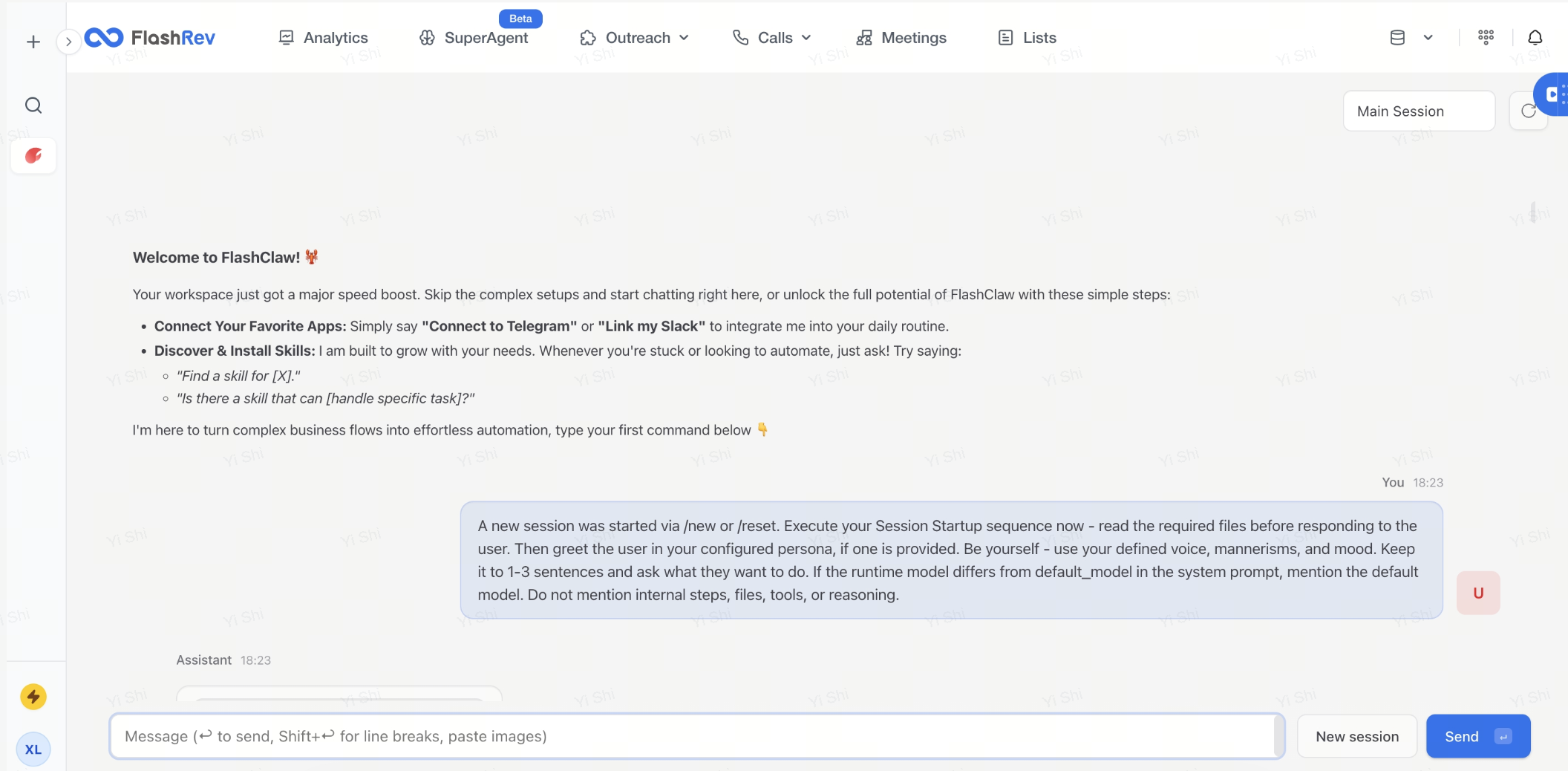The image size is (1568, 771).
Task: Click the lightning bolt icon in sidebar
Action: 33,697
